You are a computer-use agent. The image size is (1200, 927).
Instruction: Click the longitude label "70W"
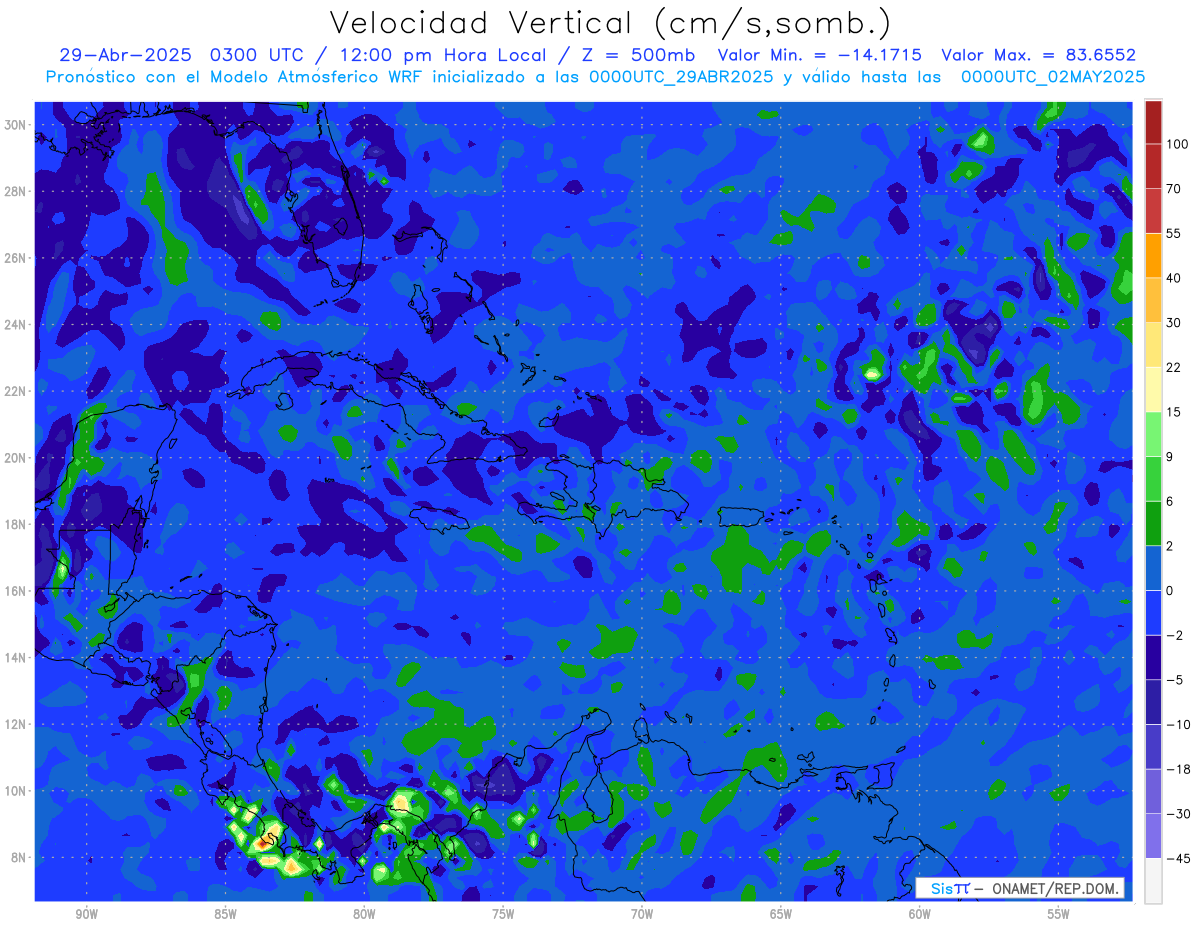(642, 914)
